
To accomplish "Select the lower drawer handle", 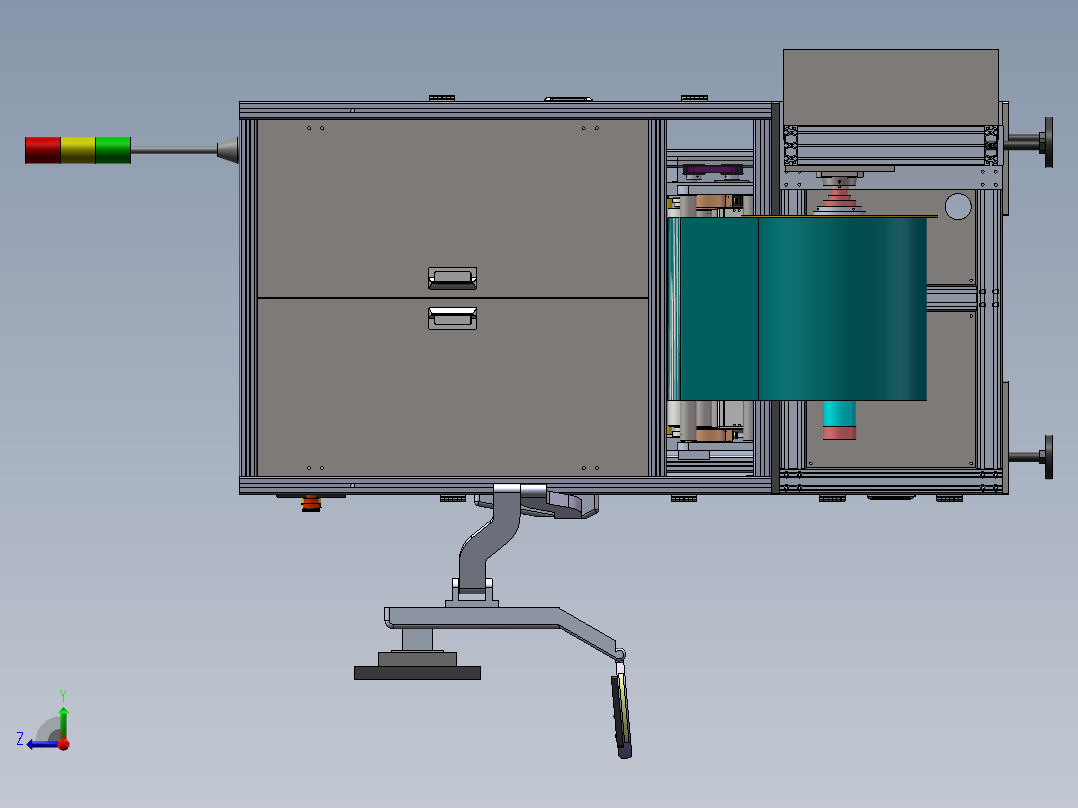I will tap(452, 318).
